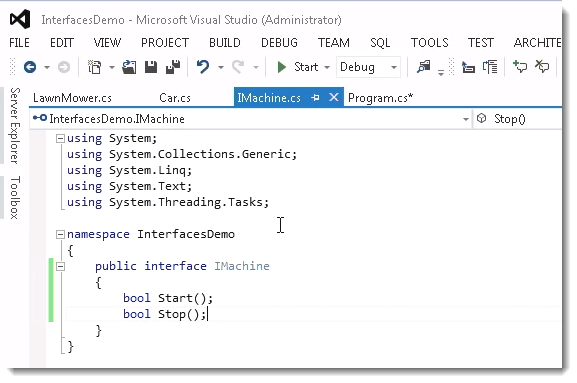Undo the last edit

click(203, 67)
